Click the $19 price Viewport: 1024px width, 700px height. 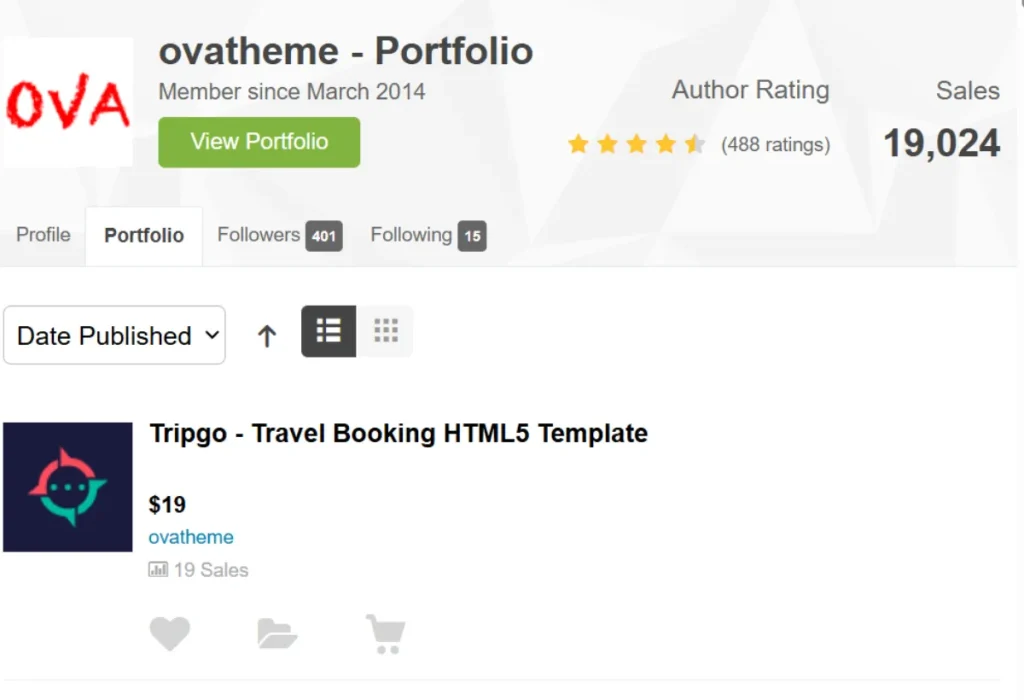pos(167,505)
